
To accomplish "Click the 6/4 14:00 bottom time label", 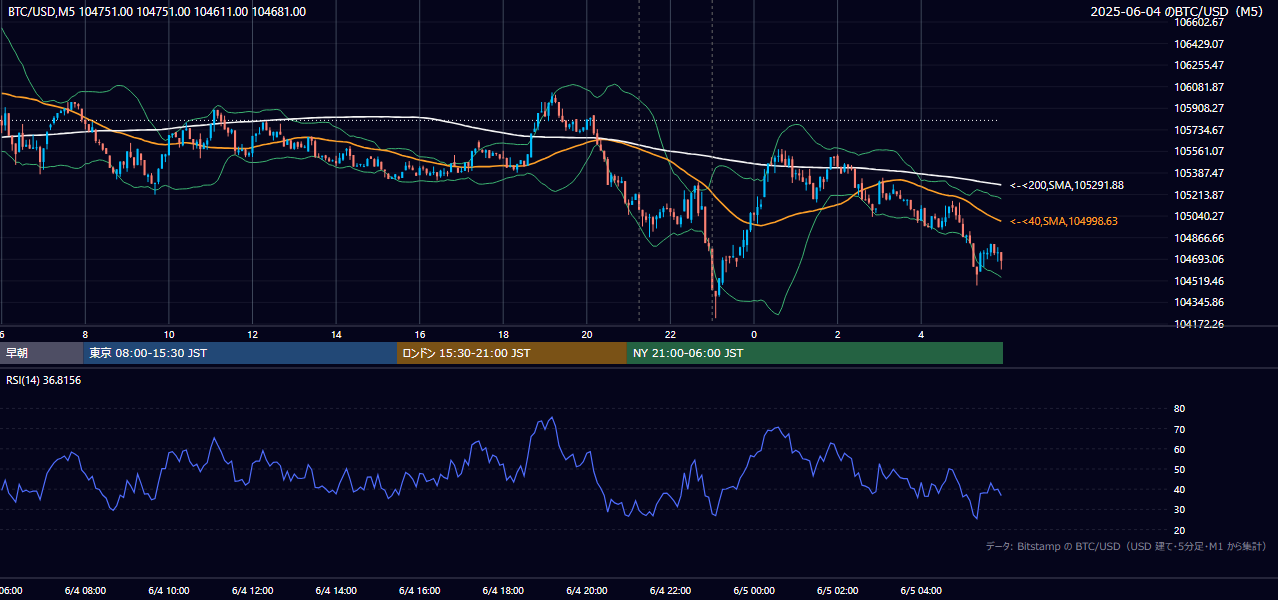I will [x=335, y=591].
